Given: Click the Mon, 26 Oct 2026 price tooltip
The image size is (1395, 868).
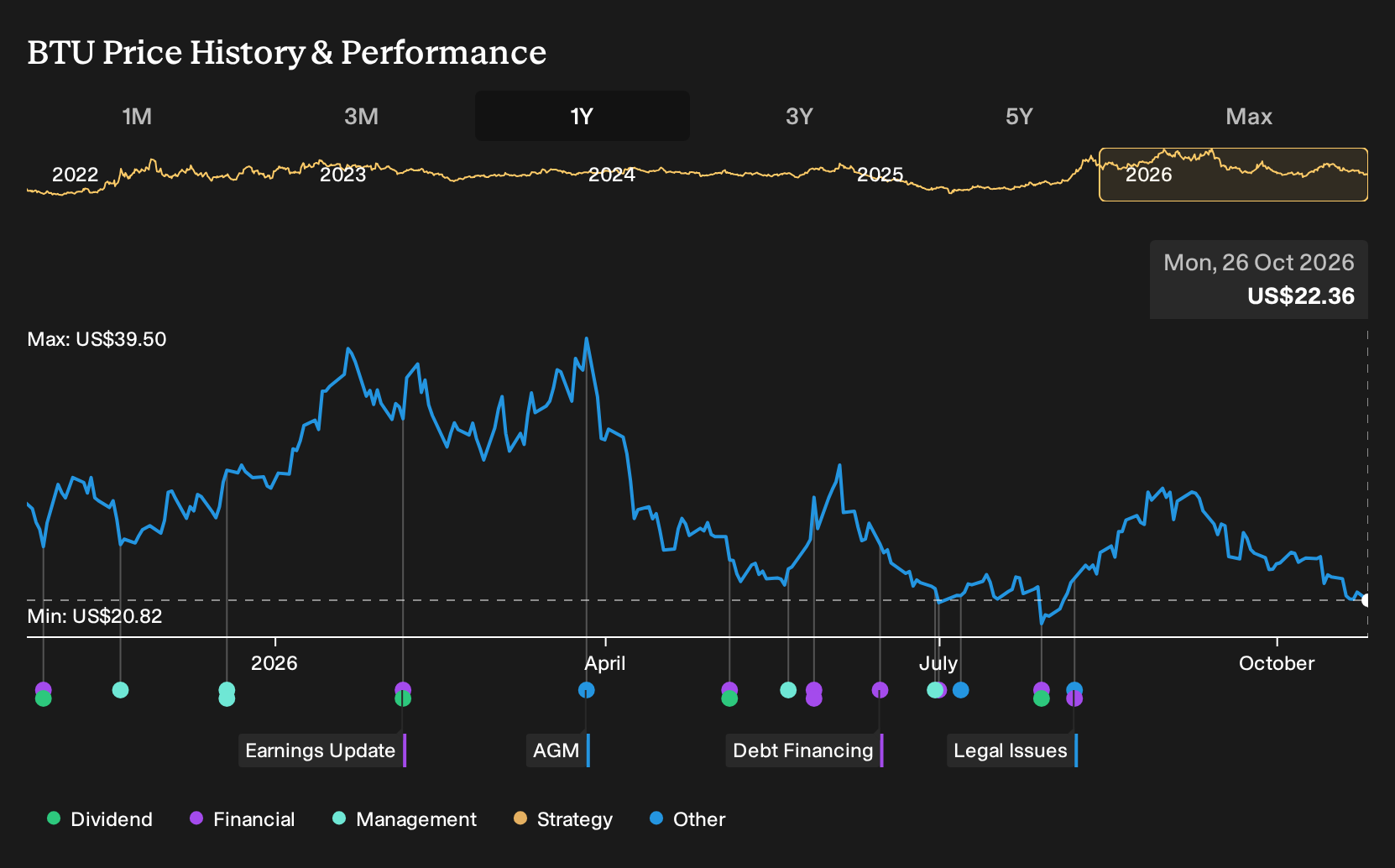Looking at the screenshot, I should coord(1259,280).
